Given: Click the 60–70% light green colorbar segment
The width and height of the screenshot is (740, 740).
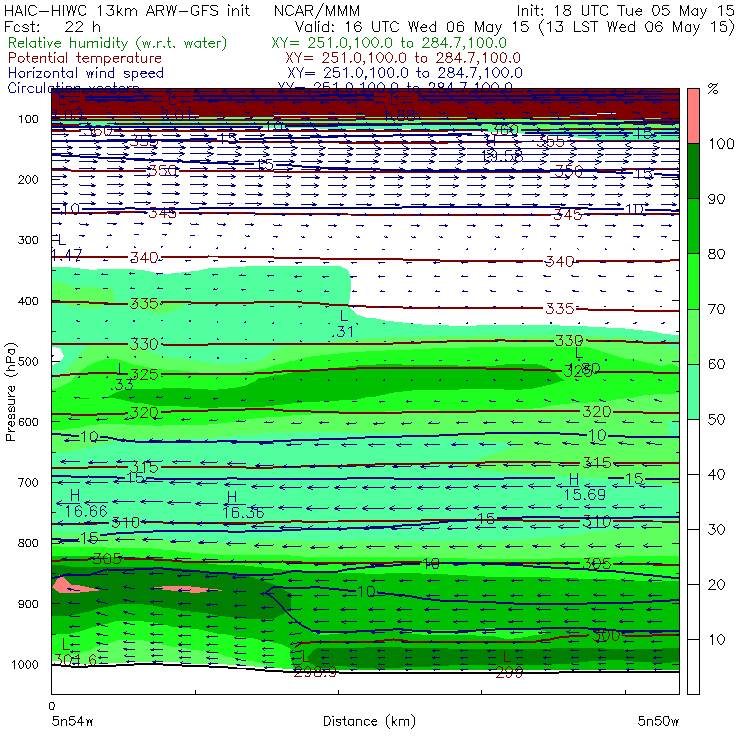Looking at the screenshot, I should (693, 336).
